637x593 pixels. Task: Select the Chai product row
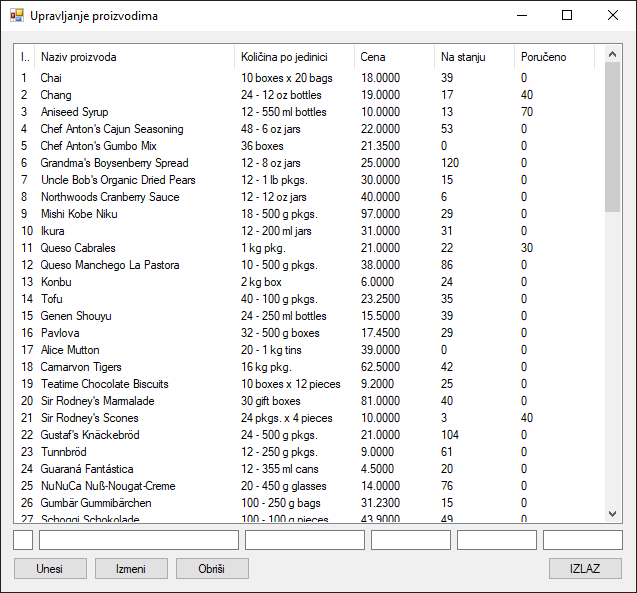(x=51, y=78)
